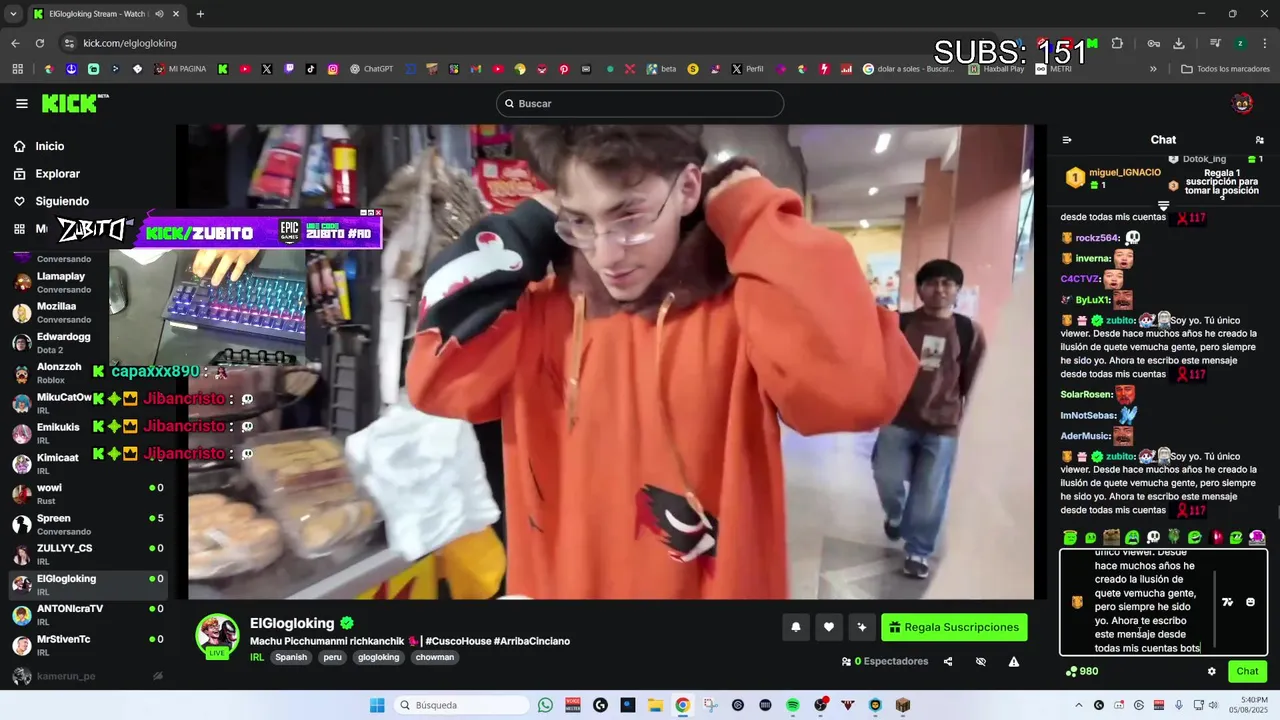Select Llamaplay channel in sidebar

pyautogui.click(x=87, y=282)
